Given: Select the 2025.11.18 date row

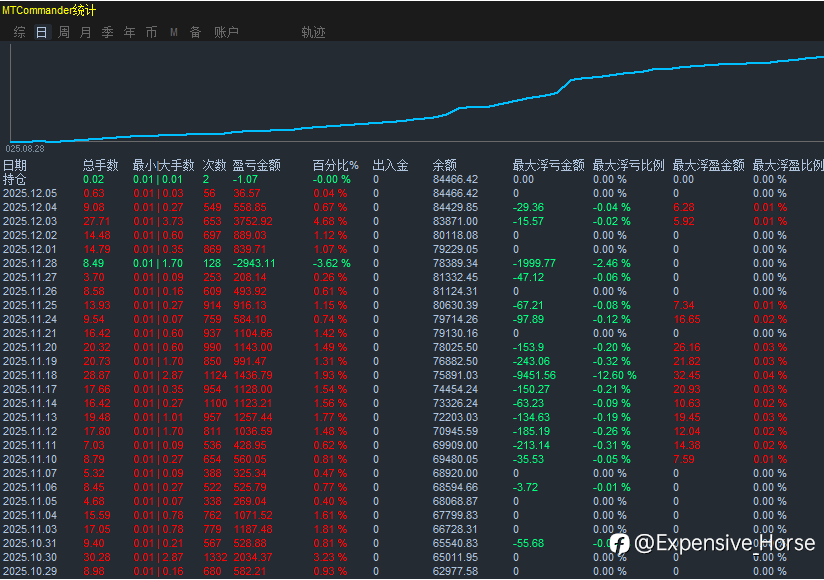Looking at the screenshot, I should pyautogui.click(x=412, y=375).
